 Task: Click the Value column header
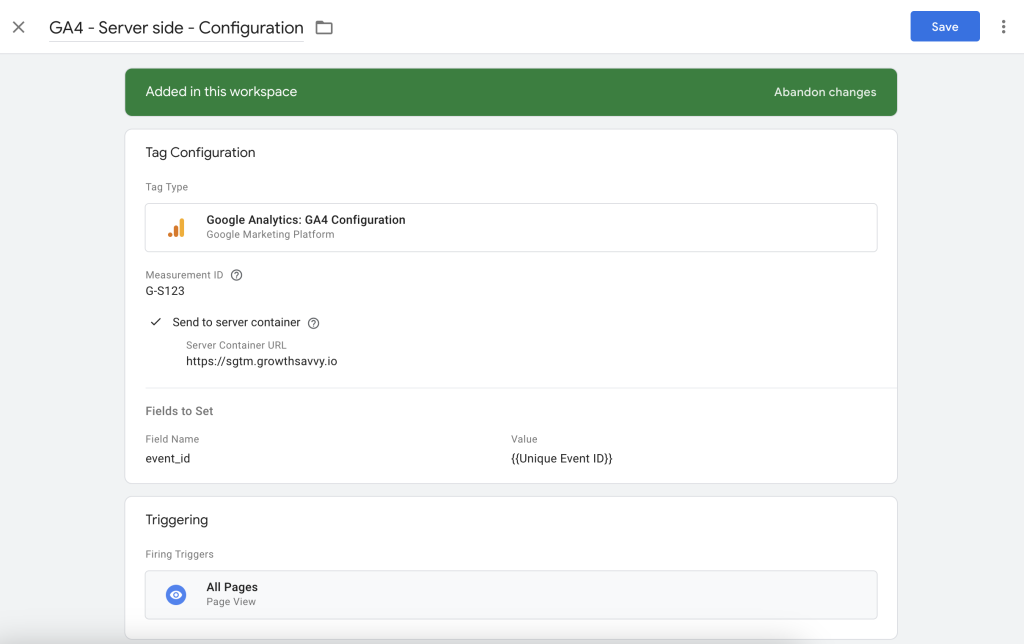(524, 439)
